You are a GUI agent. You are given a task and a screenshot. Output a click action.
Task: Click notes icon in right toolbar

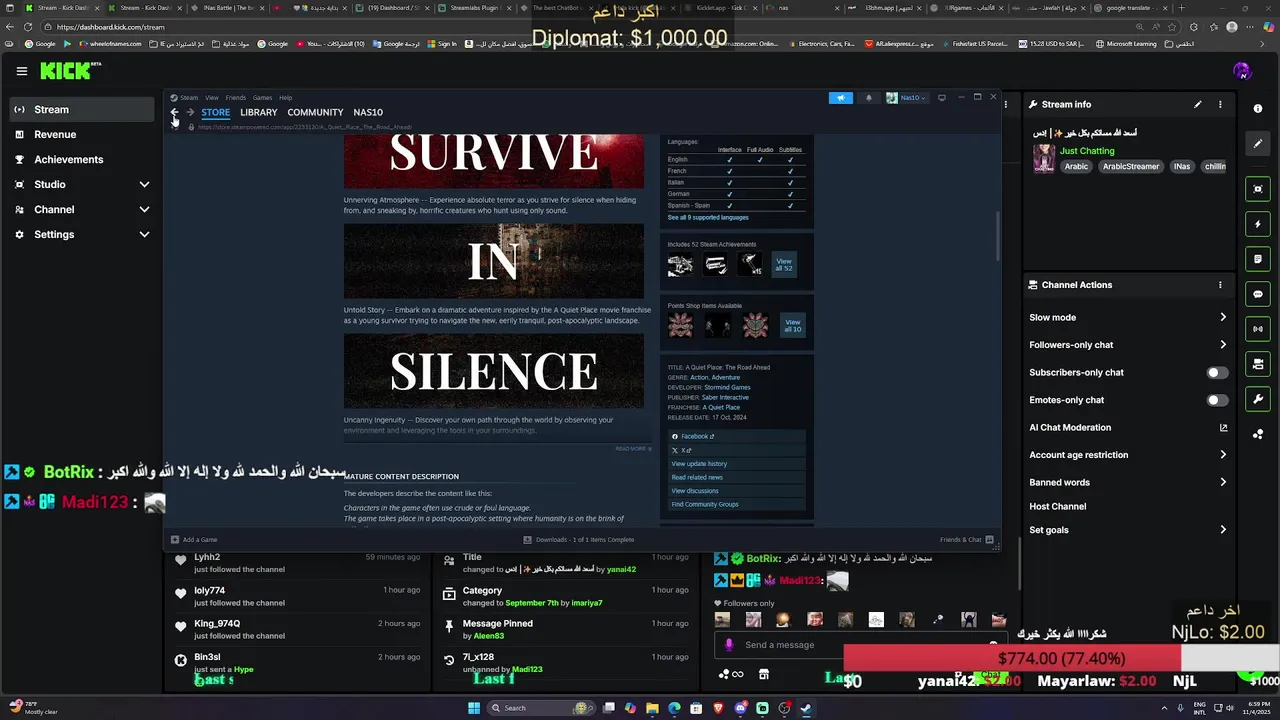tap(1258, 259)
